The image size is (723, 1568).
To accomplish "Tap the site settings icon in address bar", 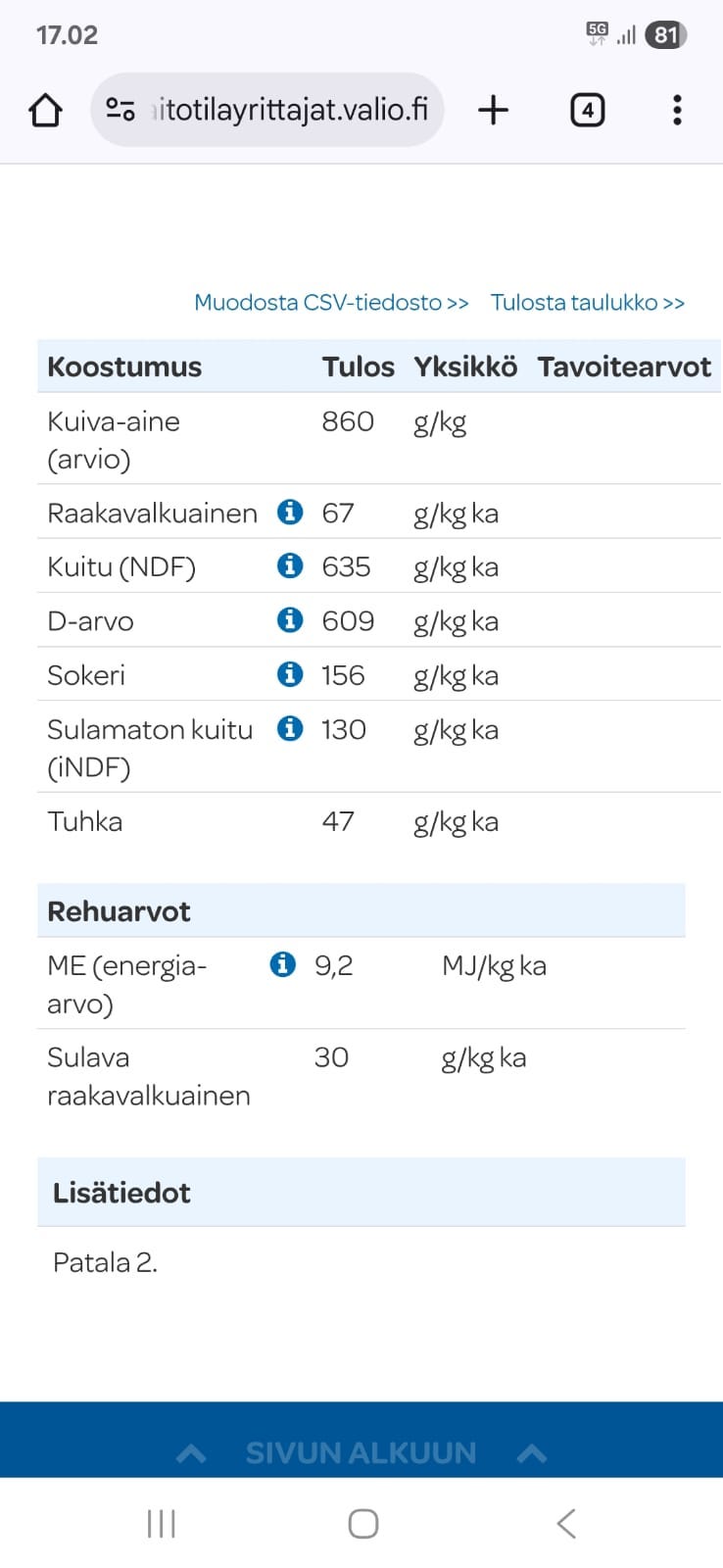I will pyautogui.click(x=120, y=110).
